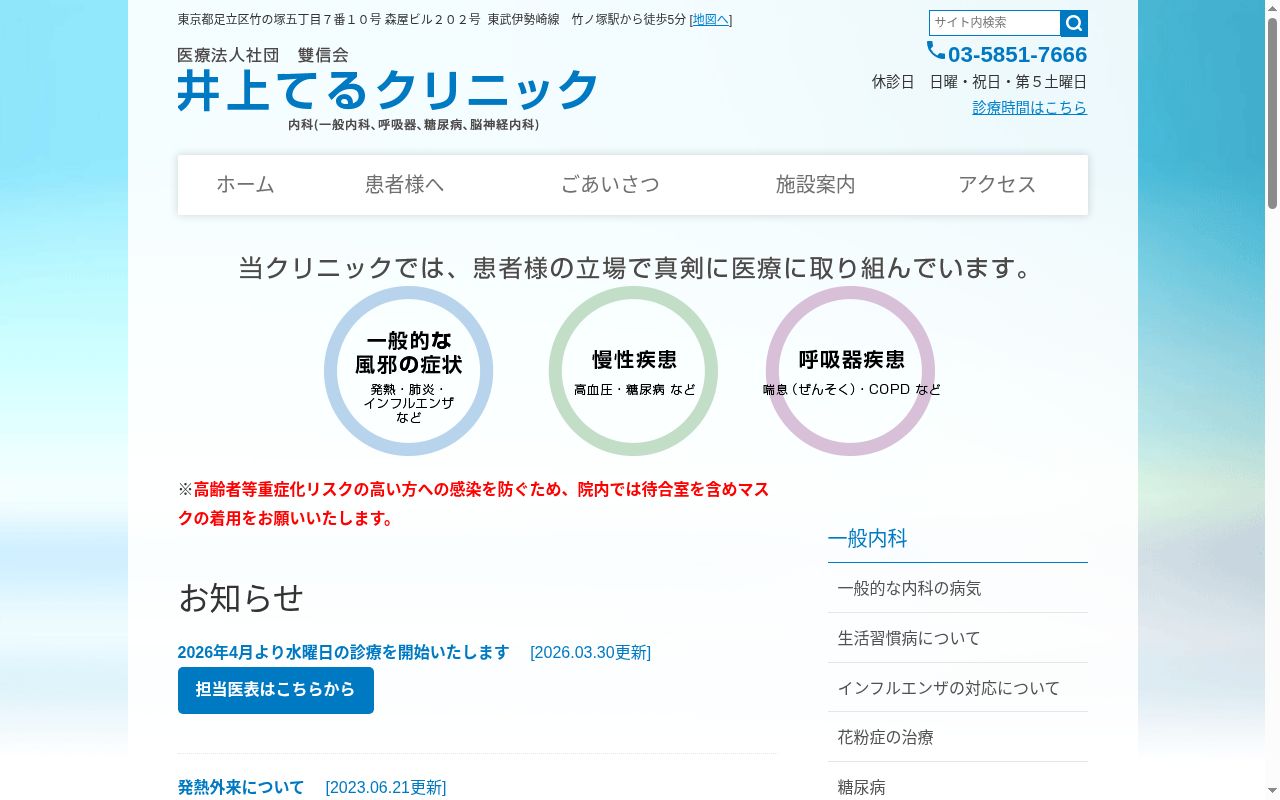Click the 担当医表はこちらから button
The width and height of the screenshot is (1280, 800).
coord(276,690)
